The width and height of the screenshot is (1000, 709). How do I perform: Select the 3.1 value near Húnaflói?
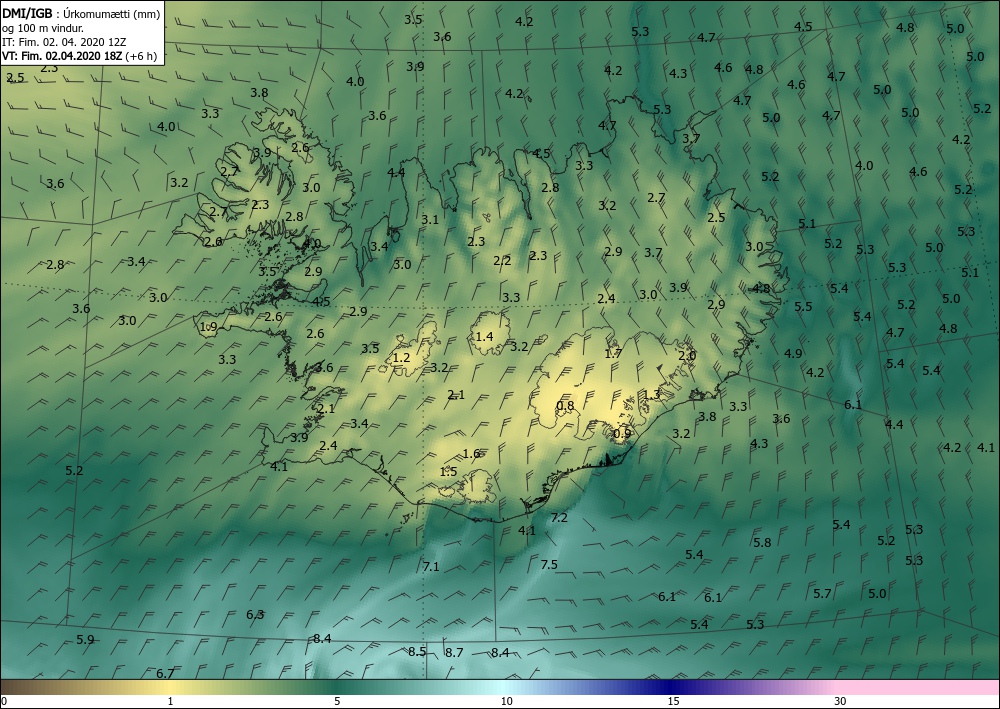tap(430, 219)
